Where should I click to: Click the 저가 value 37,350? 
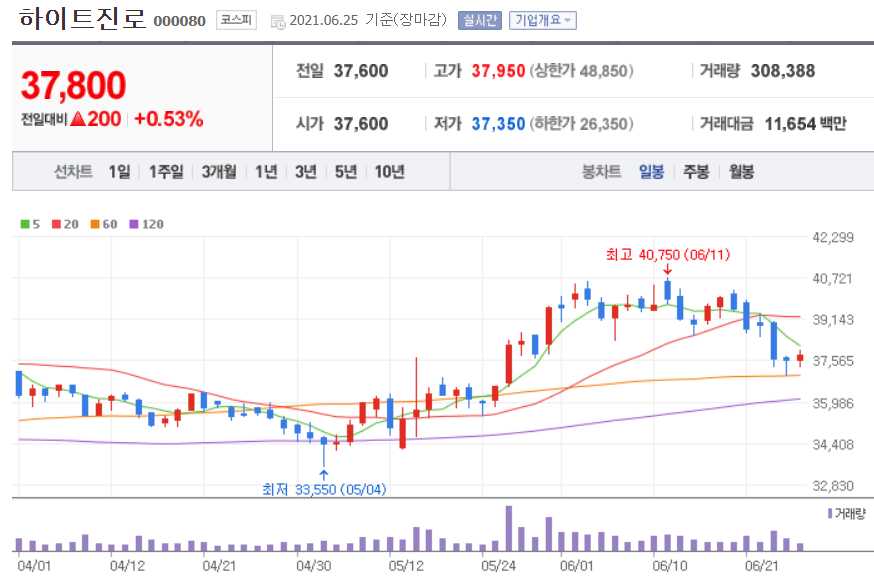pyautogui.click(x=498, y=123)
